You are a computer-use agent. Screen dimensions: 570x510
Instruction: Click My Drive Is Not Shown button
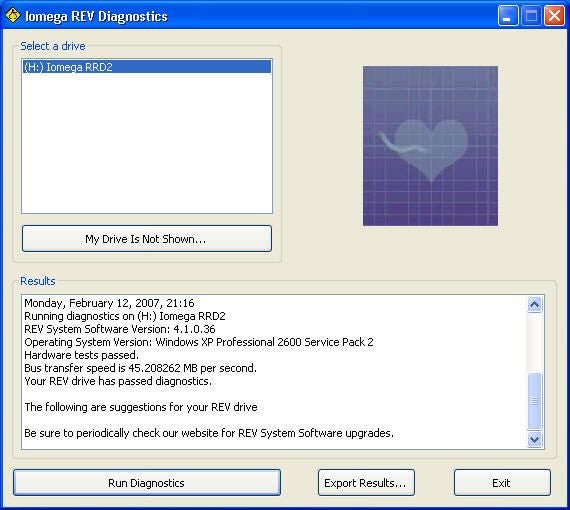point(147,239)
